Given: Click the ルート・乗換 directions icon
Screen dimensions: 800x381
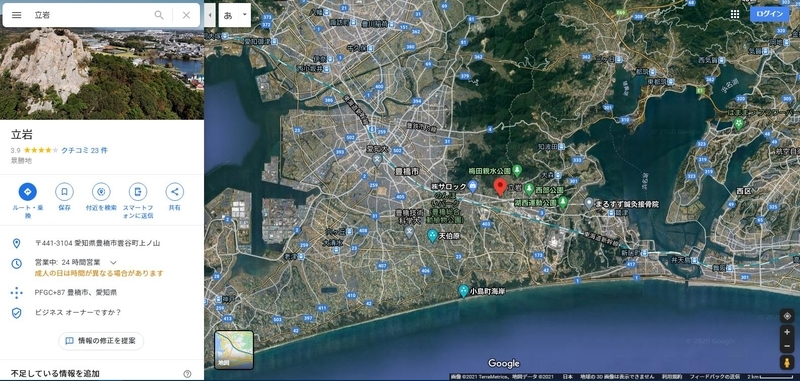Looking at the screenshot, I should pyautogui.click(x=28, y=192).
